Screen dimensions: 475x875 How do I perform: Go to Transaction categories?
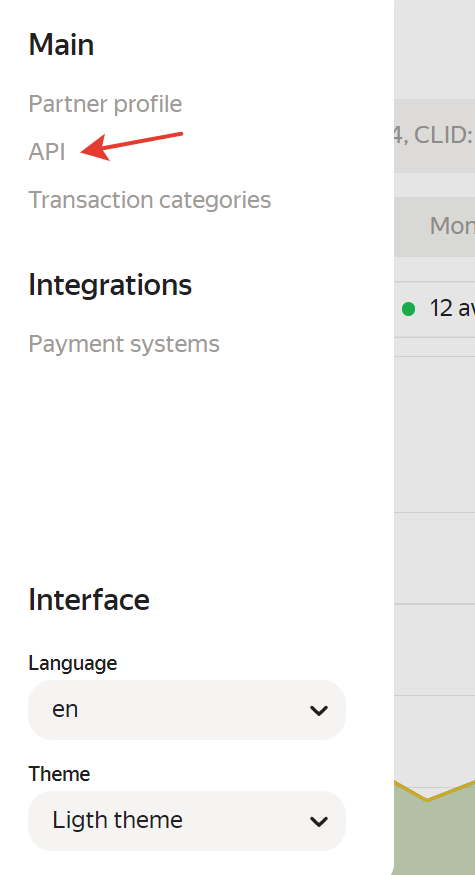tap(150, 200)
